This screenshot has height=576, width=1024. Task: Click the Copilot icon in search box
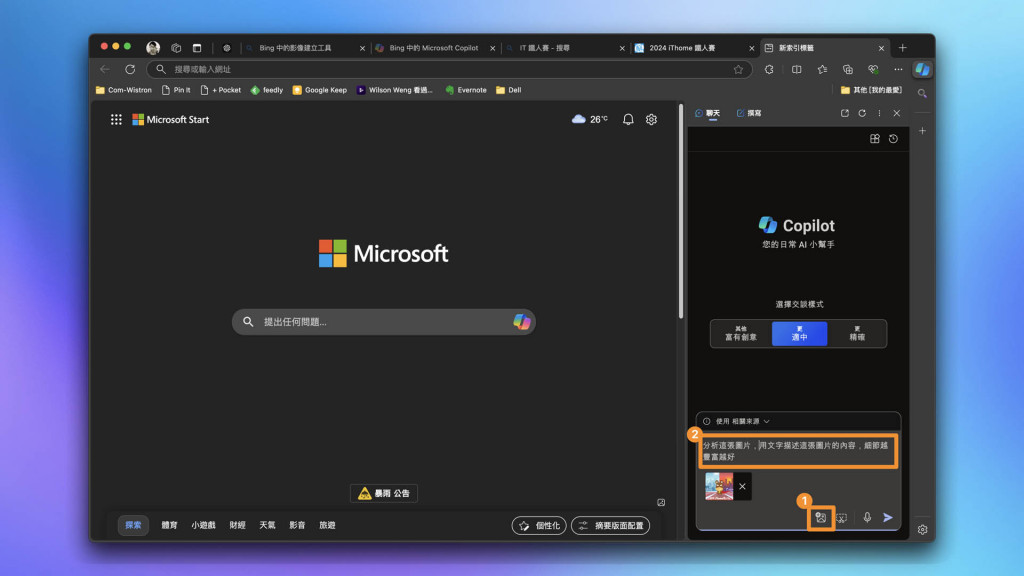tap(521, 321)
